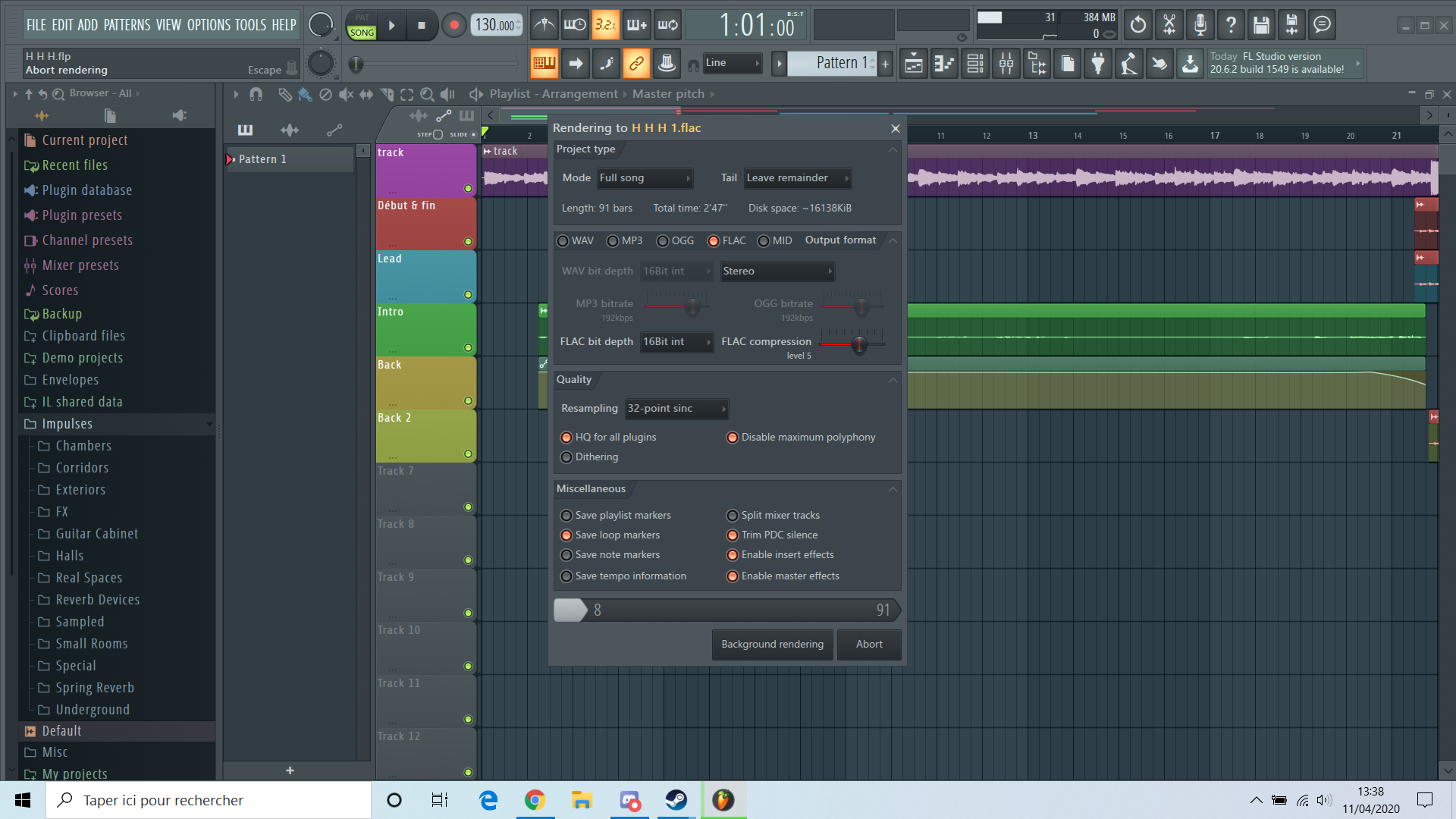Enable the Dithering option
Viewport: 1456px width, 819px height.
coord(566,457)
